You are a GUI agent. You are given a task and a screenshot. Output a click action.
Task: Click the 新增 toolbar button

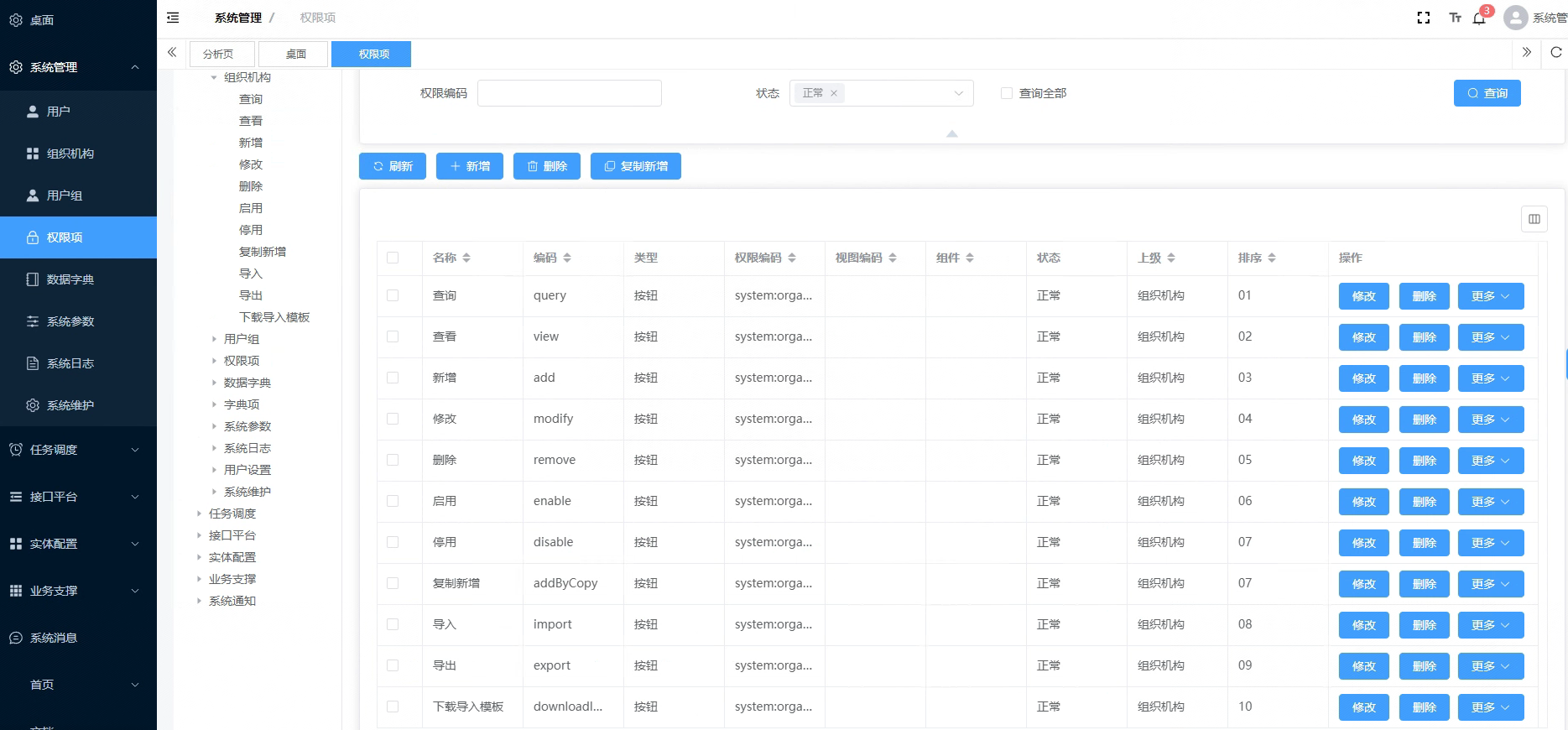click(470, 166)
